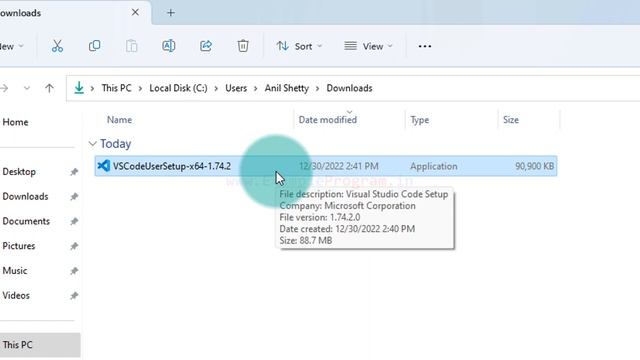Unpin Downloads using its pin icon
The width and height of the screenshot is (640, 360).
click(74, 197)
